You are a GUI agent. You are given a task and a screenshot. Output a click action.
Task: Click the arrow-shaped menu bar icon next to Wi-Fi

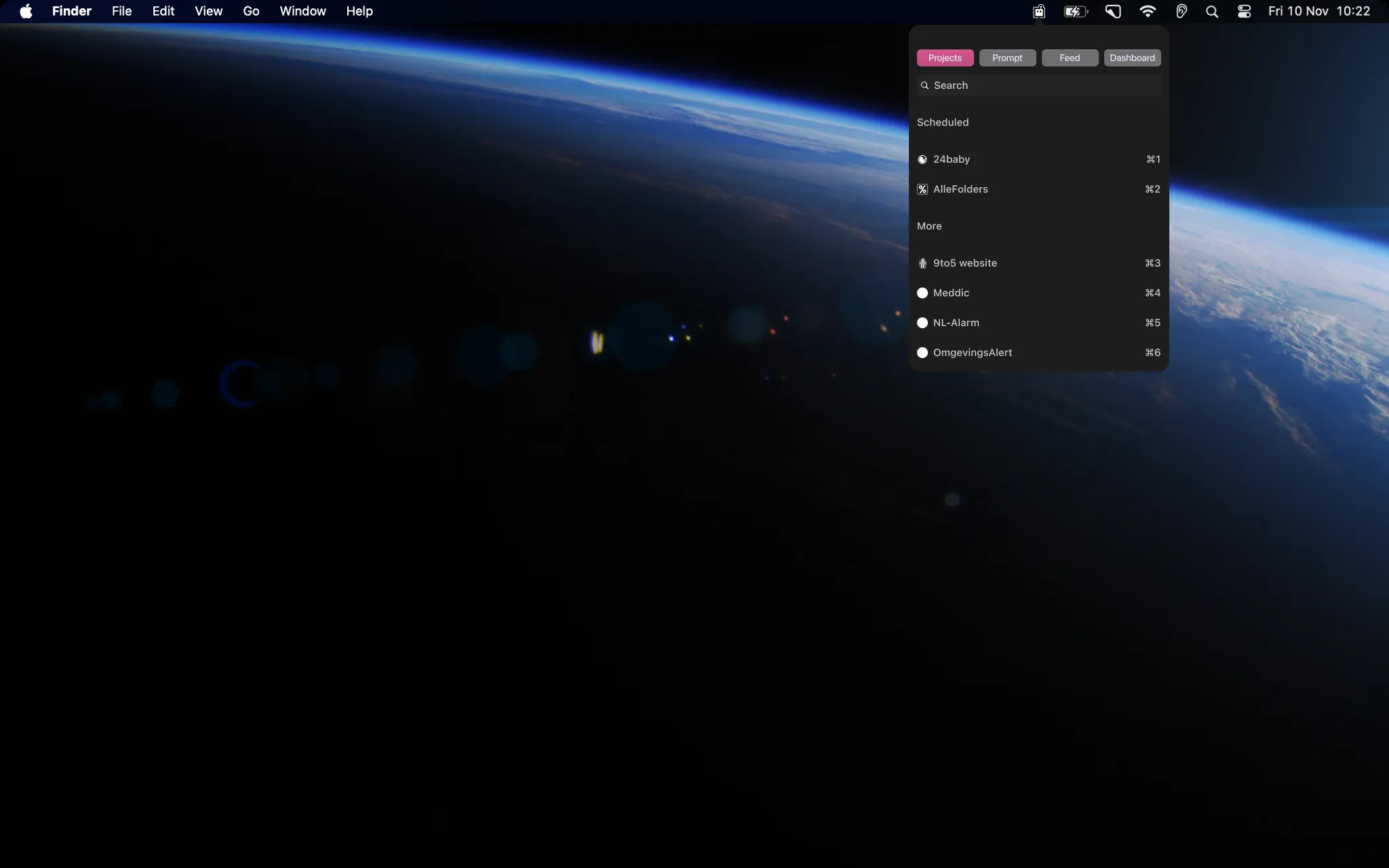pos(1113,11)
